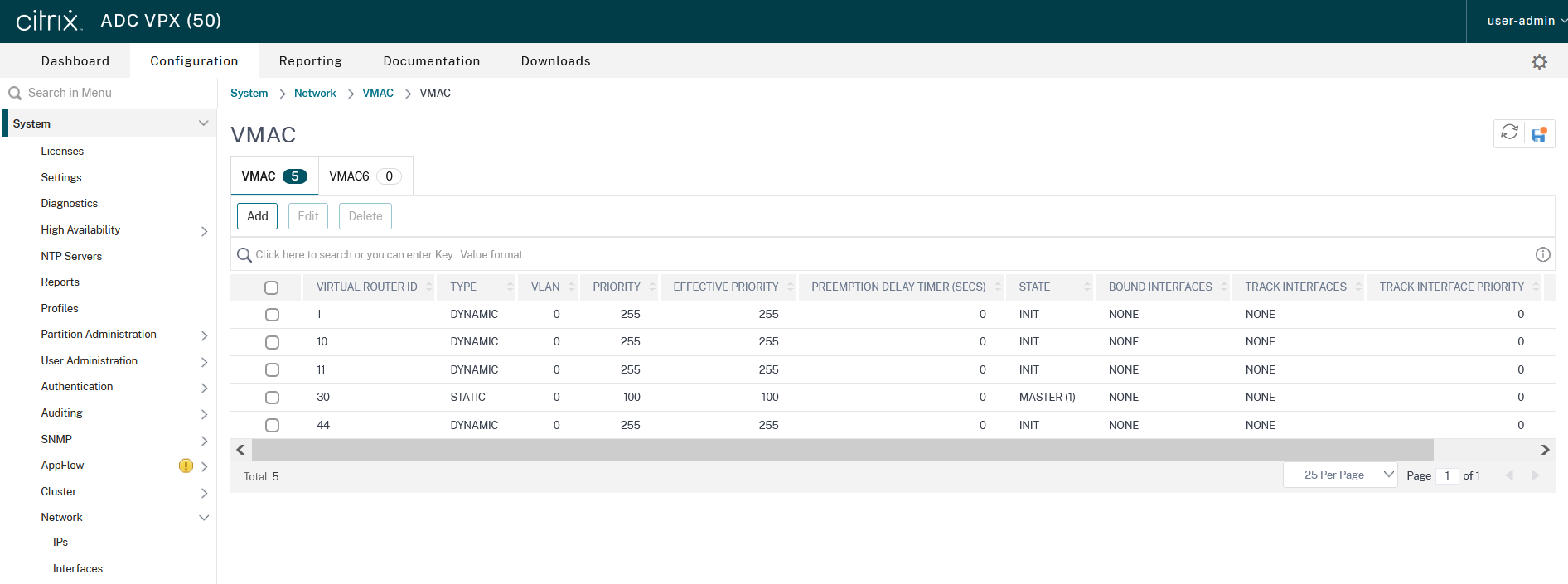The height and width of the screenshot is (584, 1568).
Task: Click the horizontal scrollbar under the table
Action: click(842, 450)
